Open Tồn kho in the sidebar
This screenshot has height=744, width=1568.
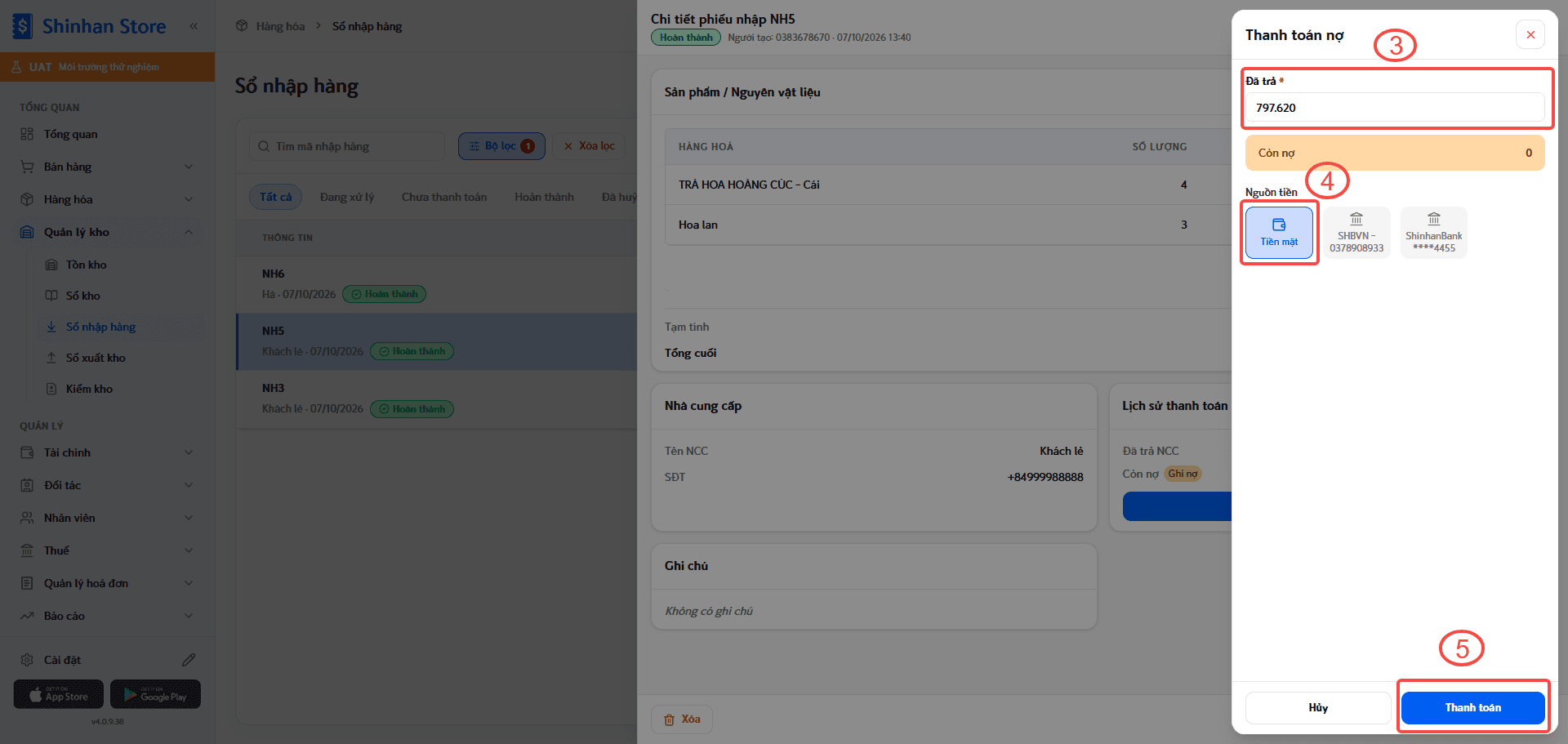(121, 265)
